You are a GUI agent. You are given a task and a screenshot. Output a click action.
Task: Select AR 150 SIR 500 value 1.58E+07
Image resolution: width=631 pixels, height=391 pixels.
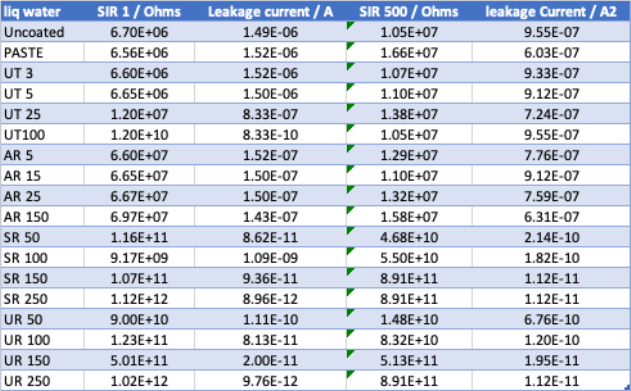tap(409, 217)
